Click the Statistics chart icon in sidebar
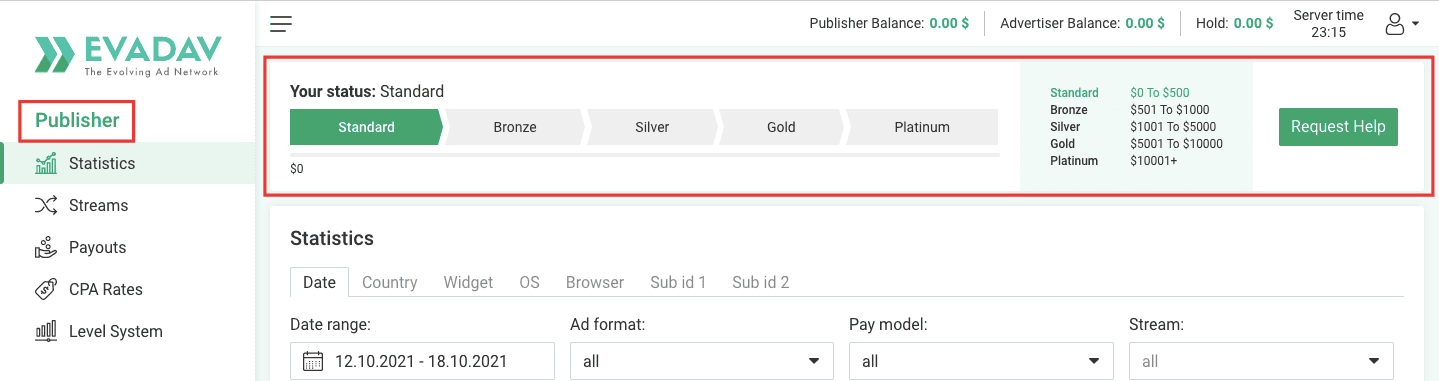Screen dimensions: 1439x381 click(x=46, y=163)
